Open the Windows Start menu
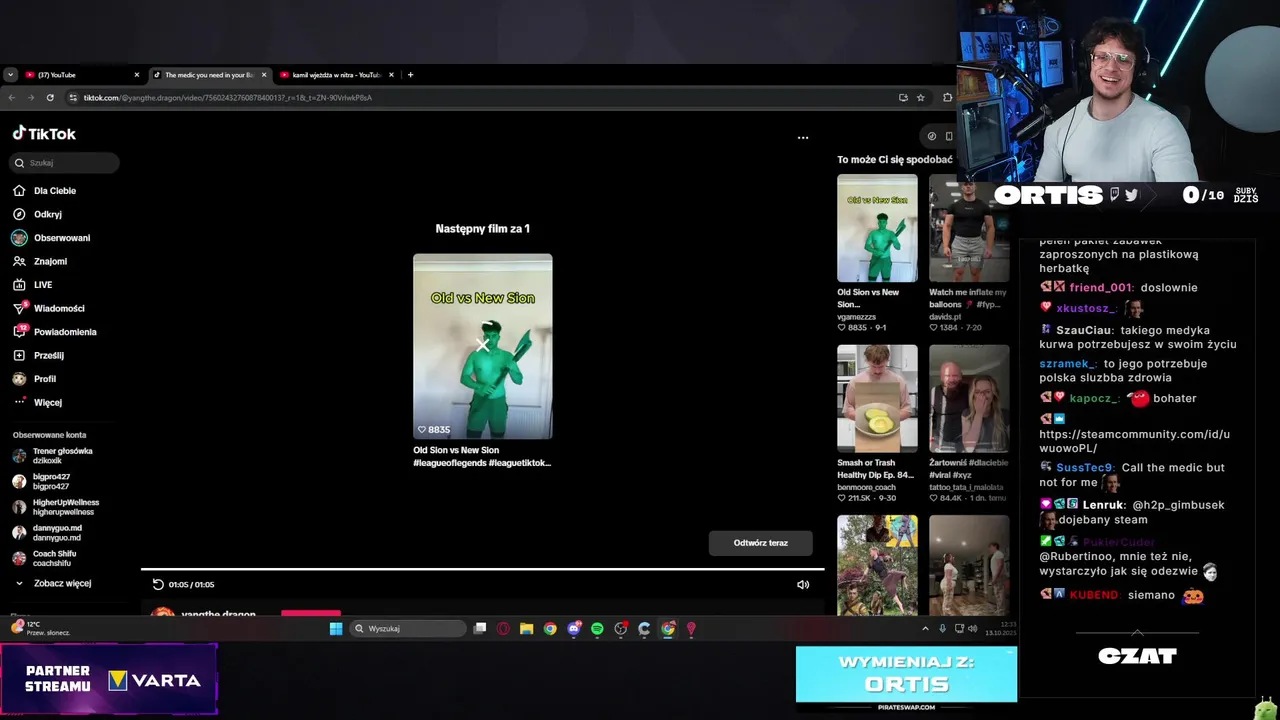 (x=336, y=629)
